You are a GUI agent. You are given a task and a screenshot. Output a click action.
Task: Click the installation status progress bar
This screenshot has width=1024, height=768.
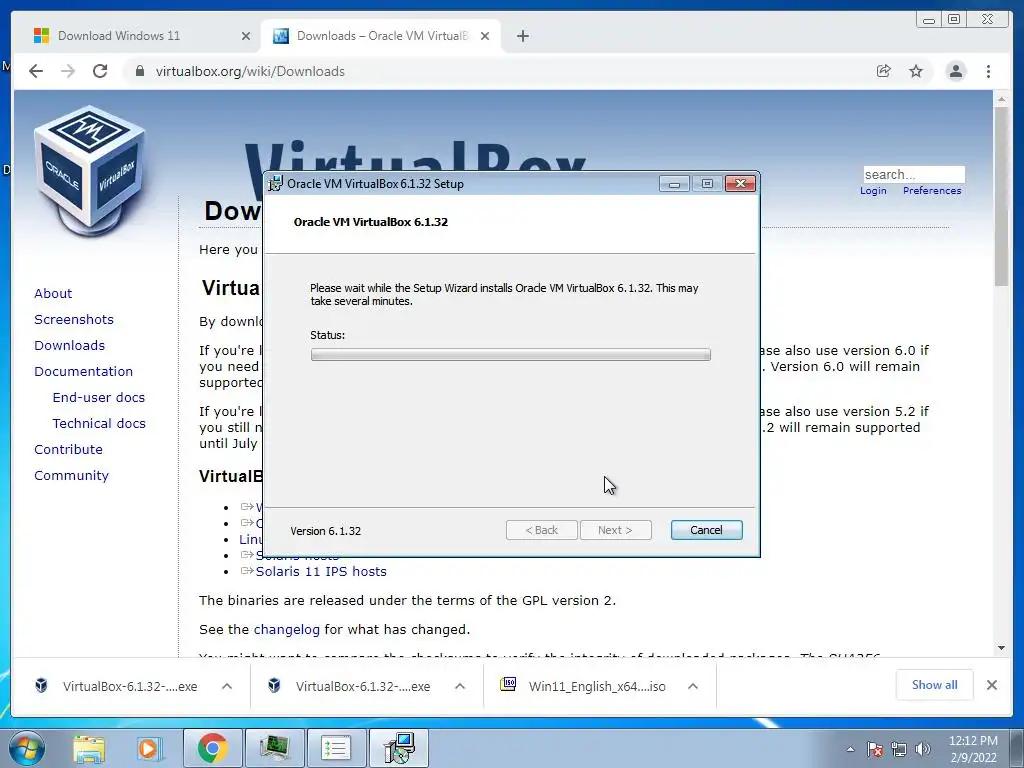click(x=510, y=355)
